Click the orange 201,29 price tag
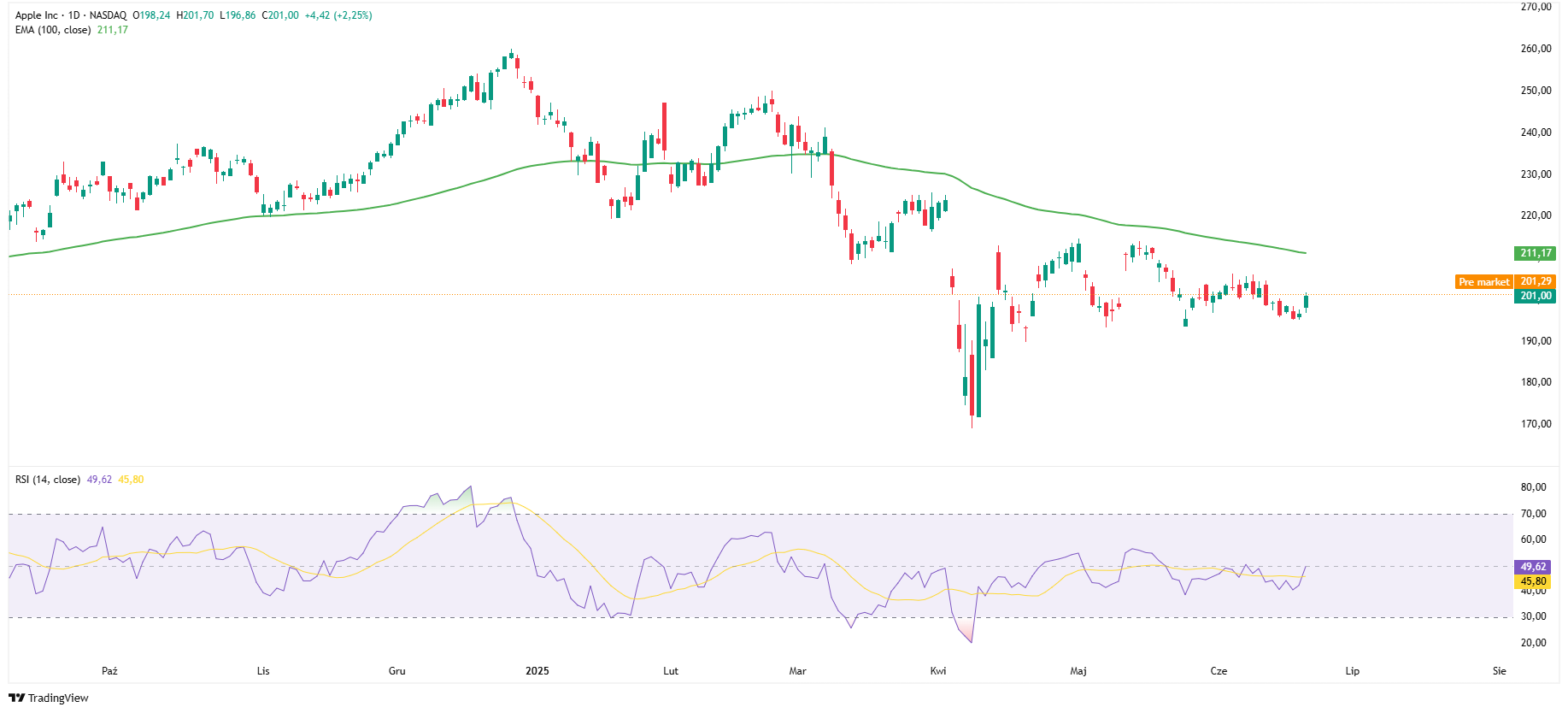 1536,281
